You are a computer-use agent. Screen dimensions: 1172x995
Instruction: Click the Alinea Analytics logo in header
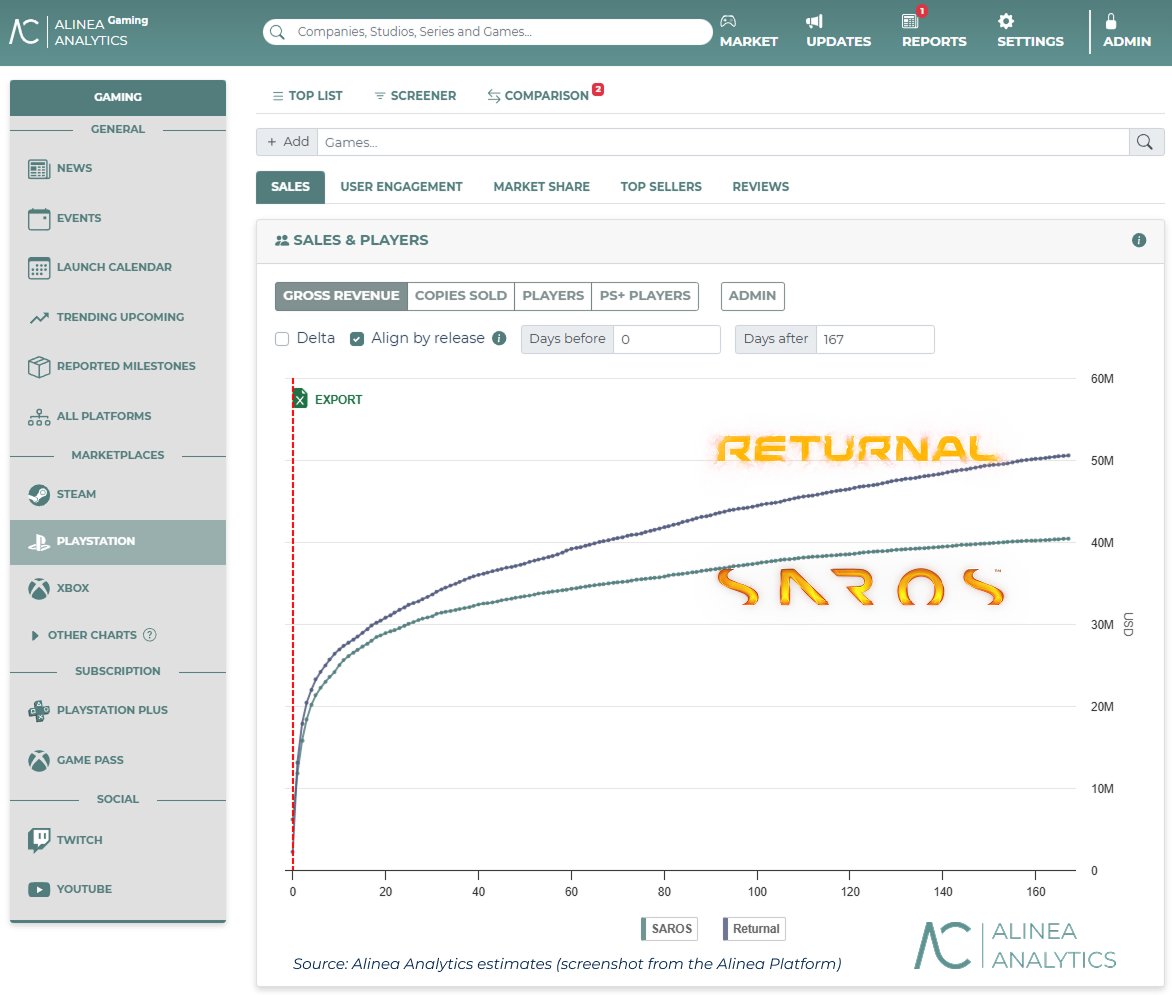tap(78, 31)
